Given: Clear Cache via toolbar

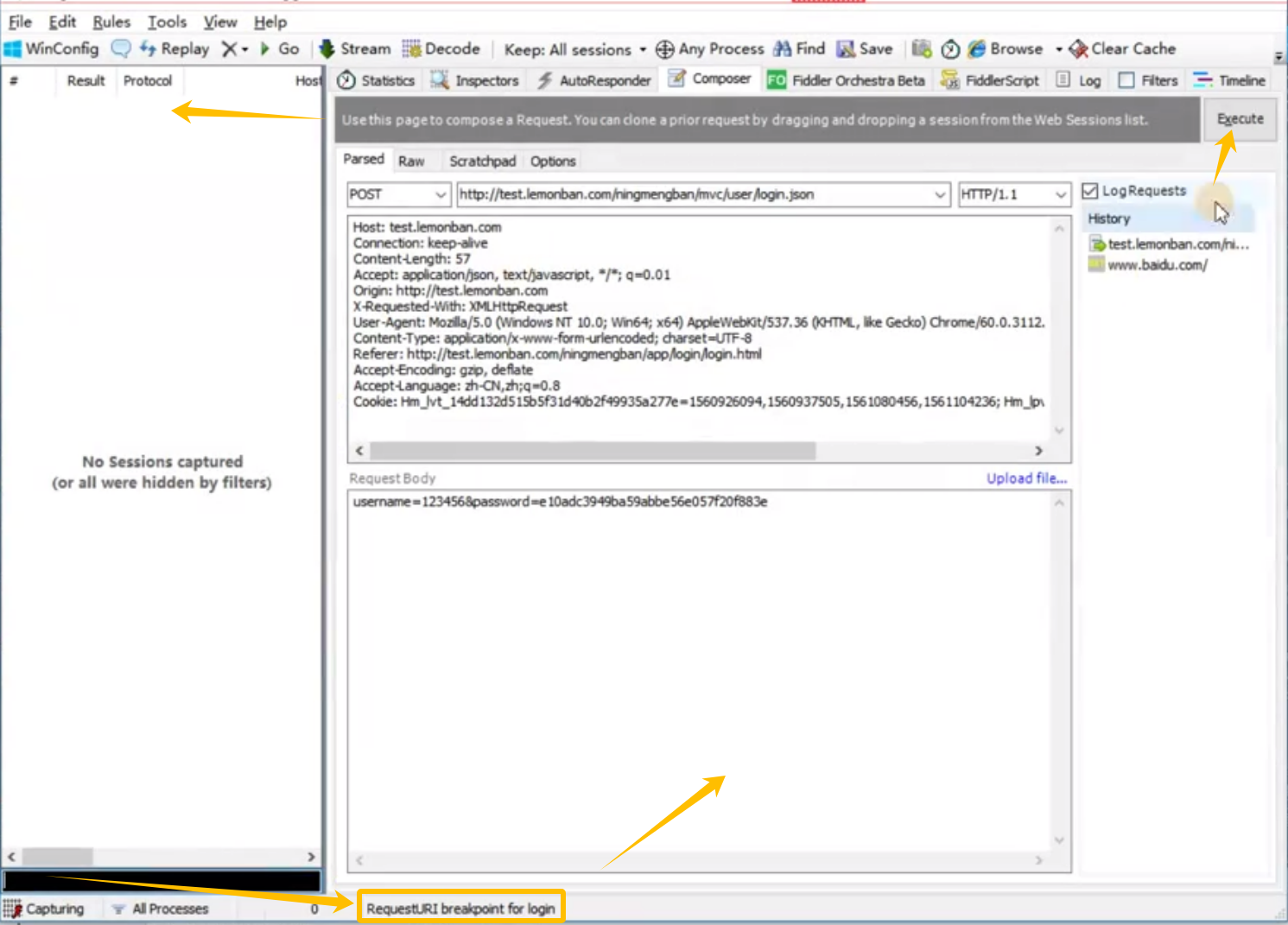Looking at the screenshot, I should click(x=1123, y=49).
